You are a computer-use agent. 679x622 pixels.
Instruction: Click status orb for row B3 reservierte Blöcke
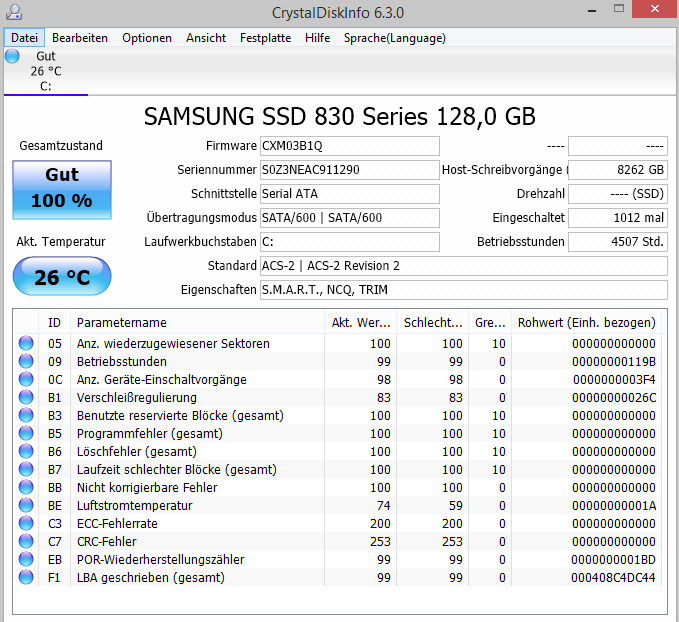click(x=26, y=415)
